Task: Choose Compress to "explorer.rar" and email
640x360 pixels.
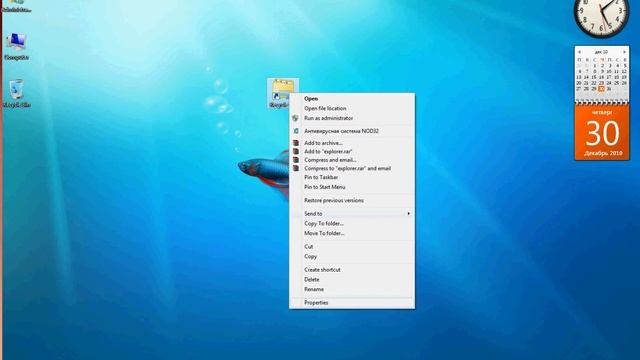Action: tap(352, 168)
